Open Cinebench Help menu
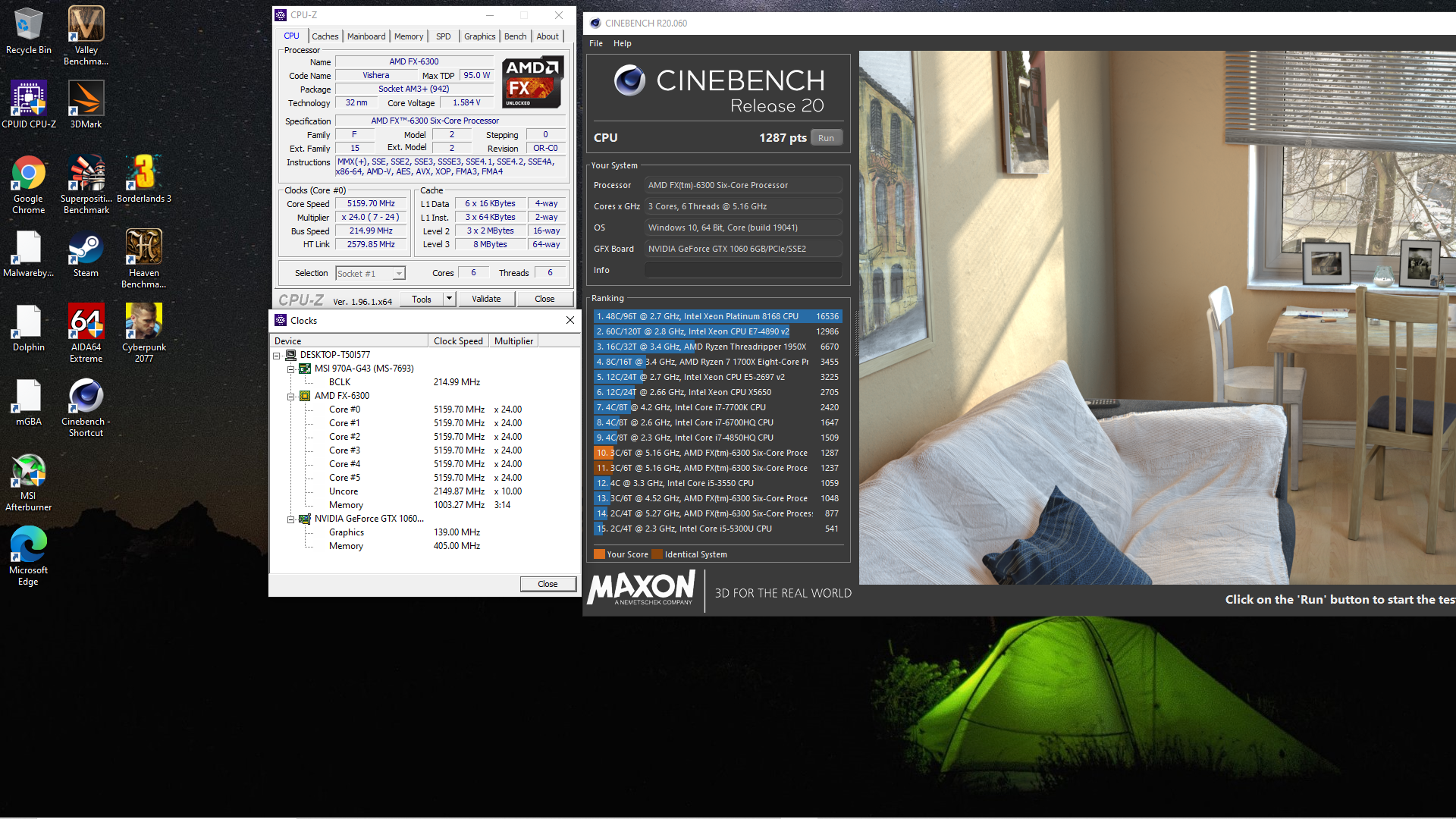Image resolution: width=1456 pixels, height=819 pixels. (x=623, y=43)
